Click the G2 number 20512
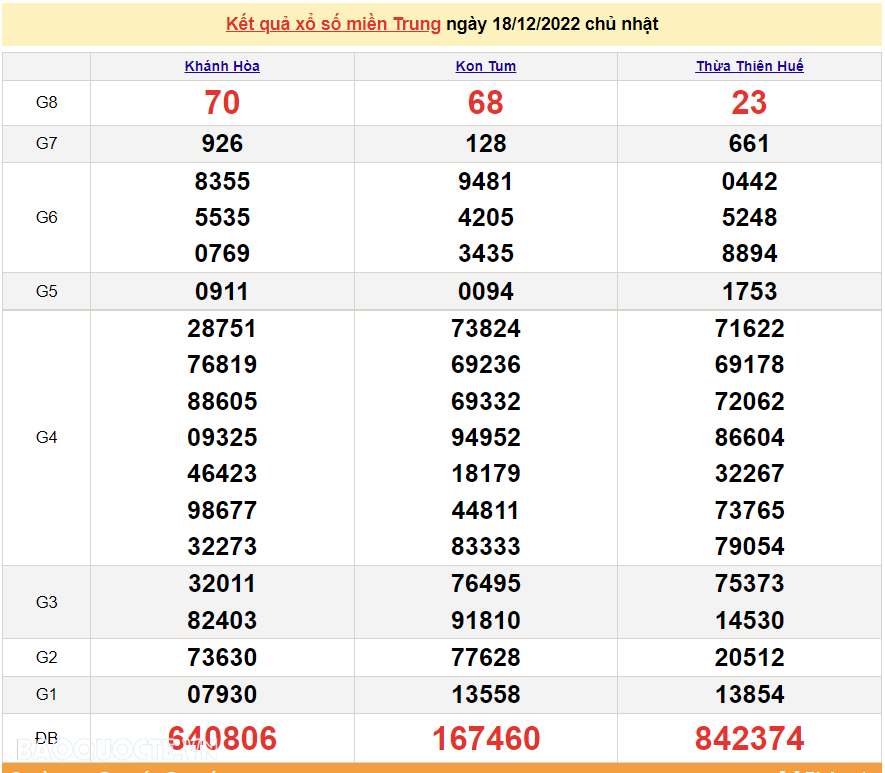 (x=749, y=657)
